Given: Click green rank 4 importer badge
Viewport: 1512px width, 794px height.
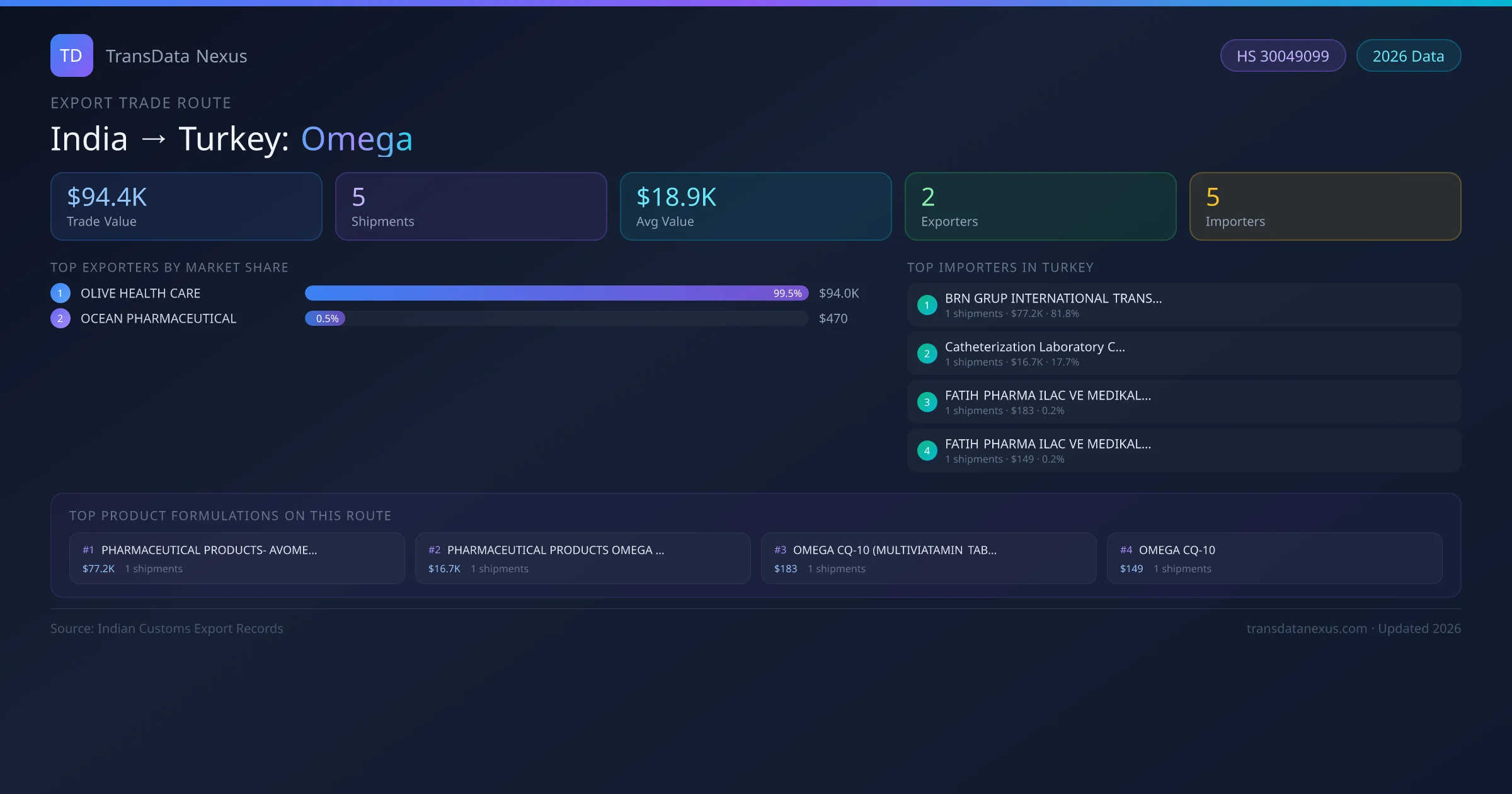Looking at the screenshot, I should [x=927, y=451].
